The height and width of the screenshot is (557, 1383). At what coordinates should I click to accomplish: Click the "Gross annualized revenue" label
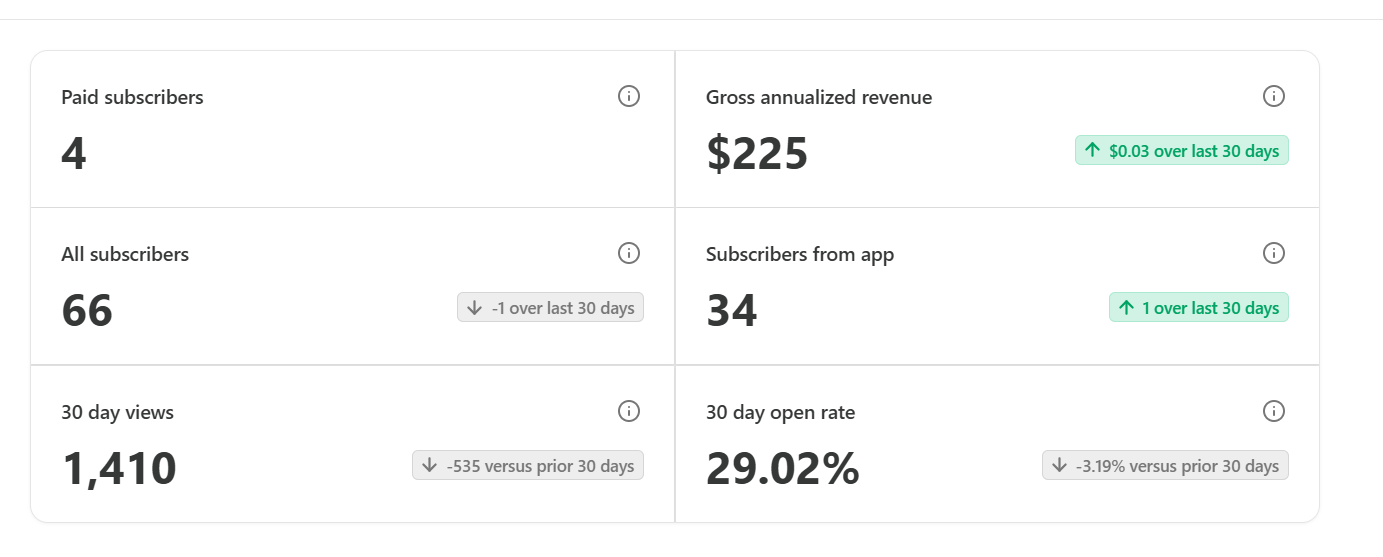pos(818,98)
